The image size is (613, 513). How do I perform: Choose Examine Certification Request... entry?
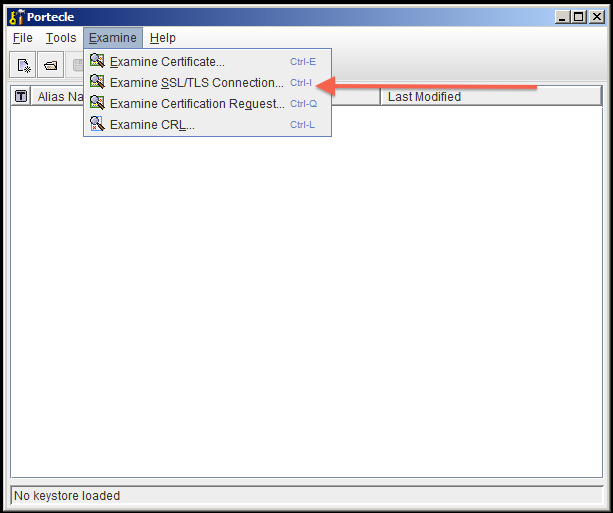coord(207,104)
